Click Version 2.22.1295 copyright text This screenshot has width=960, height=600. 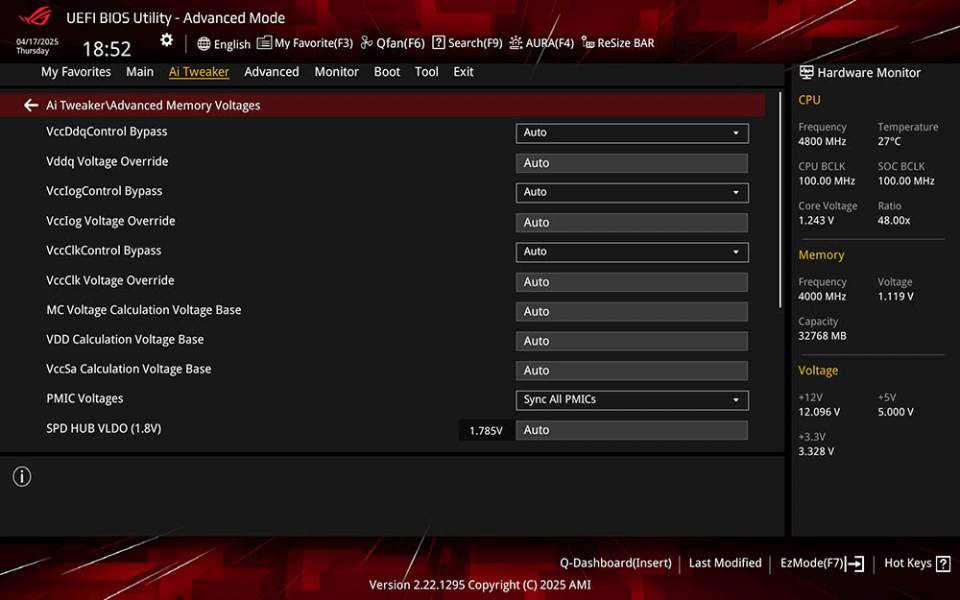(x=480, y=585)
